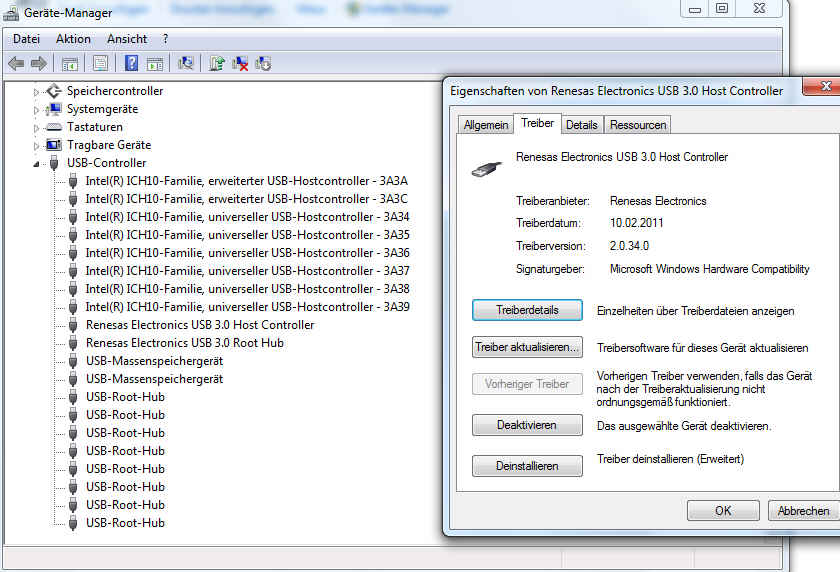Collapse the USB-Controller node
Viewport: 840px width, 572px height.
pos(36,164)
